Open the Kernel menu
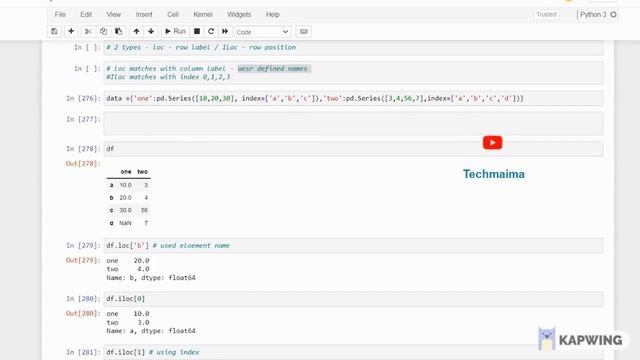 pyautogui.click(x=203, y=14)
